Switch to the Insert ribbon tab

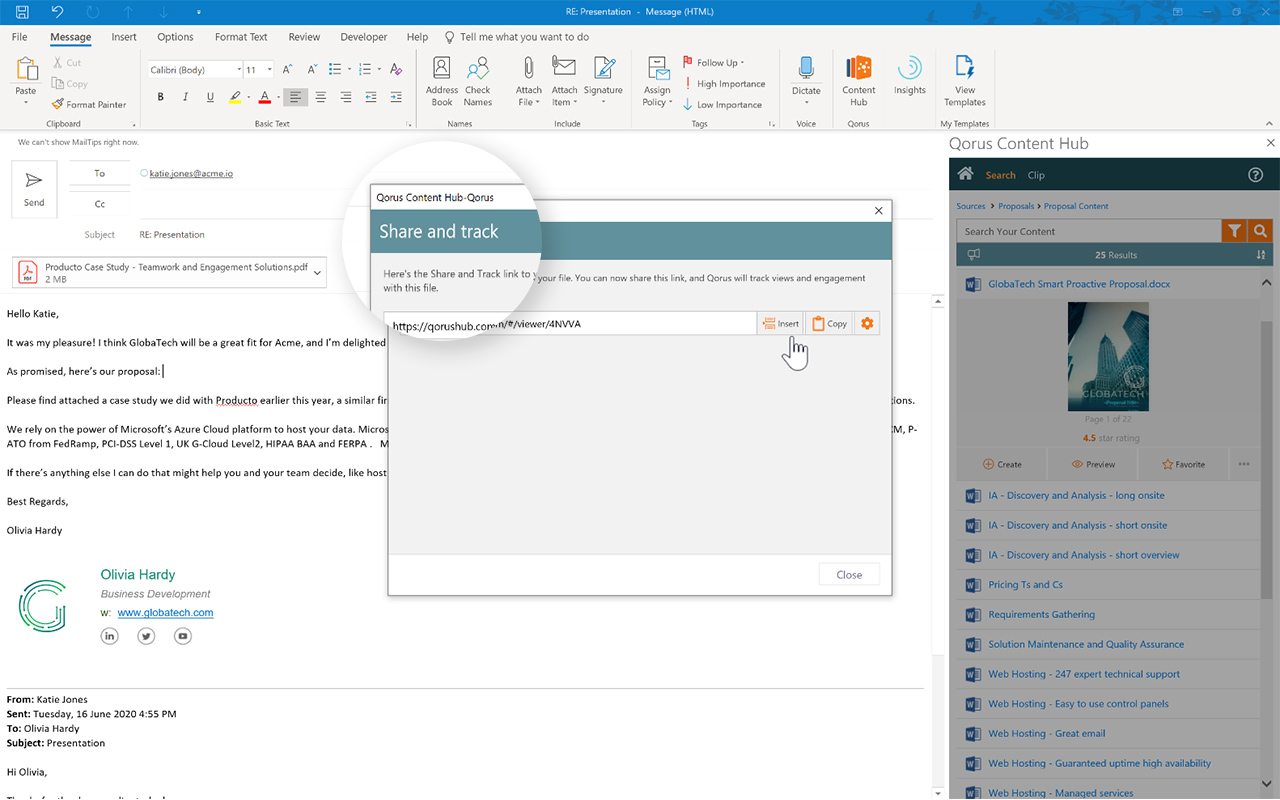coord(124,37)
